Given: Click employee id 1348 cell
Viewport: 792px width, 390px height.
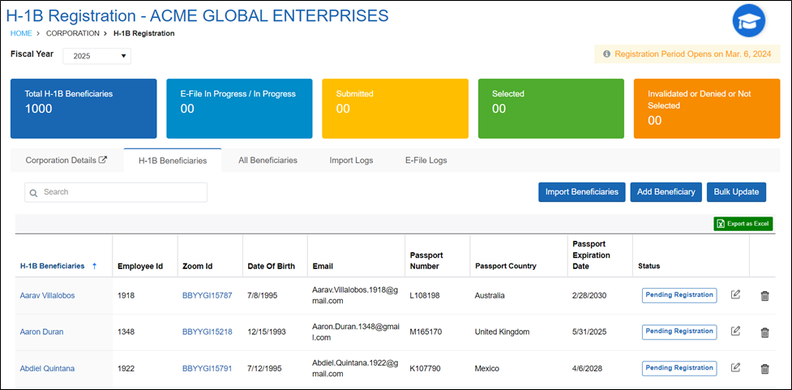Looking at the screenshot, I should (126, 332).
